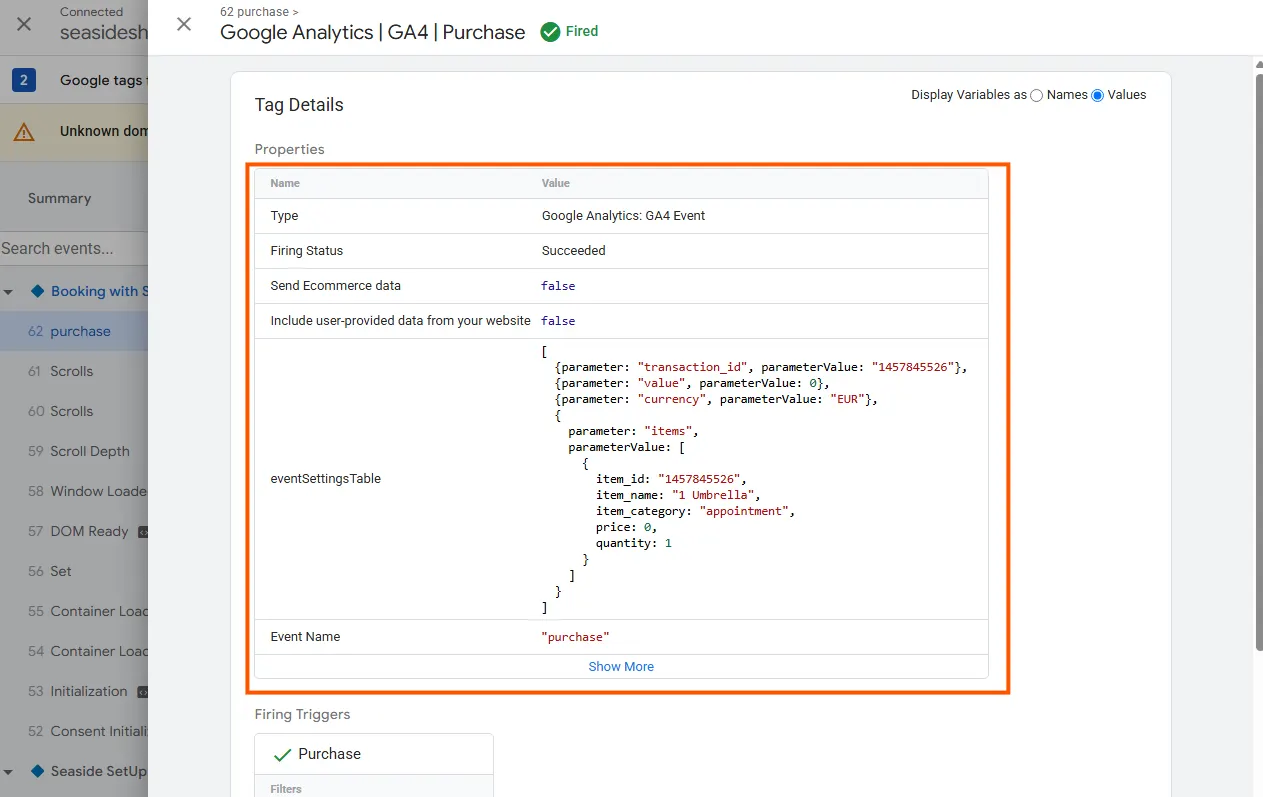Select the 62 purchase event
The height and width of the screenshot is (797, 1263).
(74, 331)
